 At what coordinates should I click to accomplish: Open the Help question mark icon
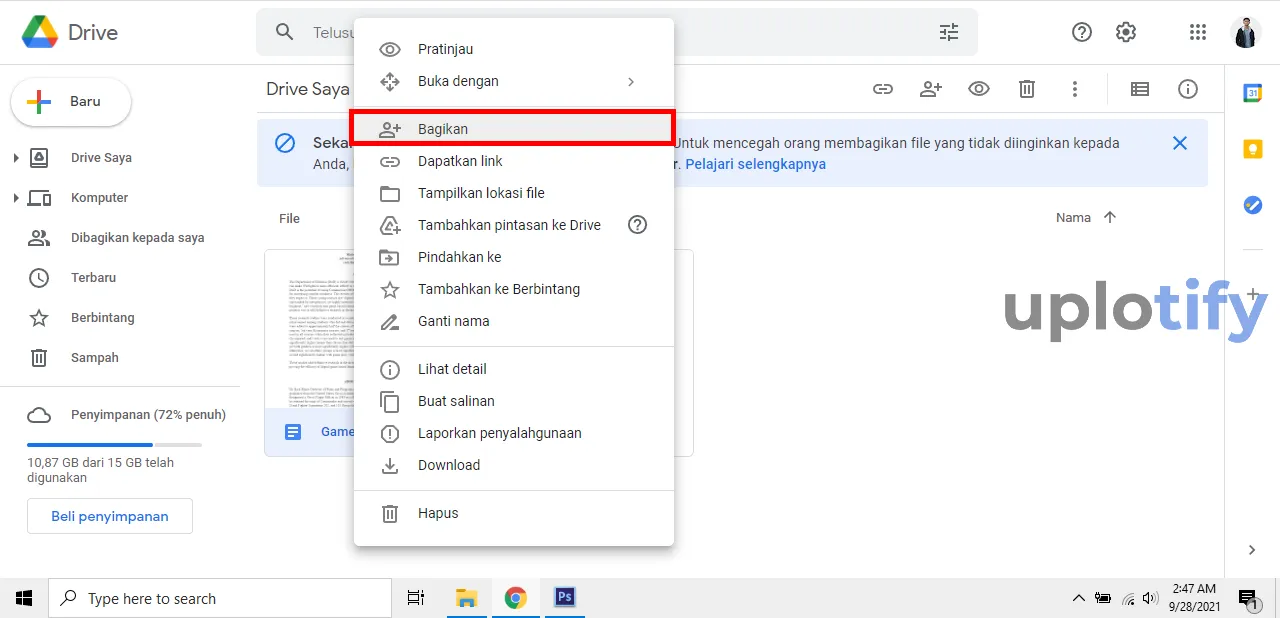[1082, 32]
